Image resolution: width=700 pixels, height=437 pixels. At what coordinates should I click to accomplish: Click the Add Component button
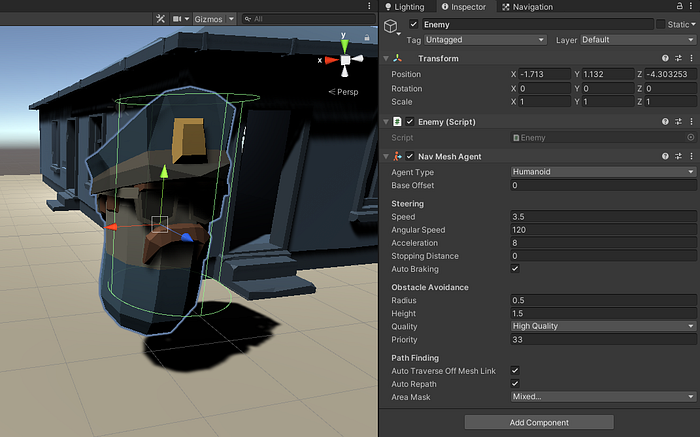click(538, 422)
